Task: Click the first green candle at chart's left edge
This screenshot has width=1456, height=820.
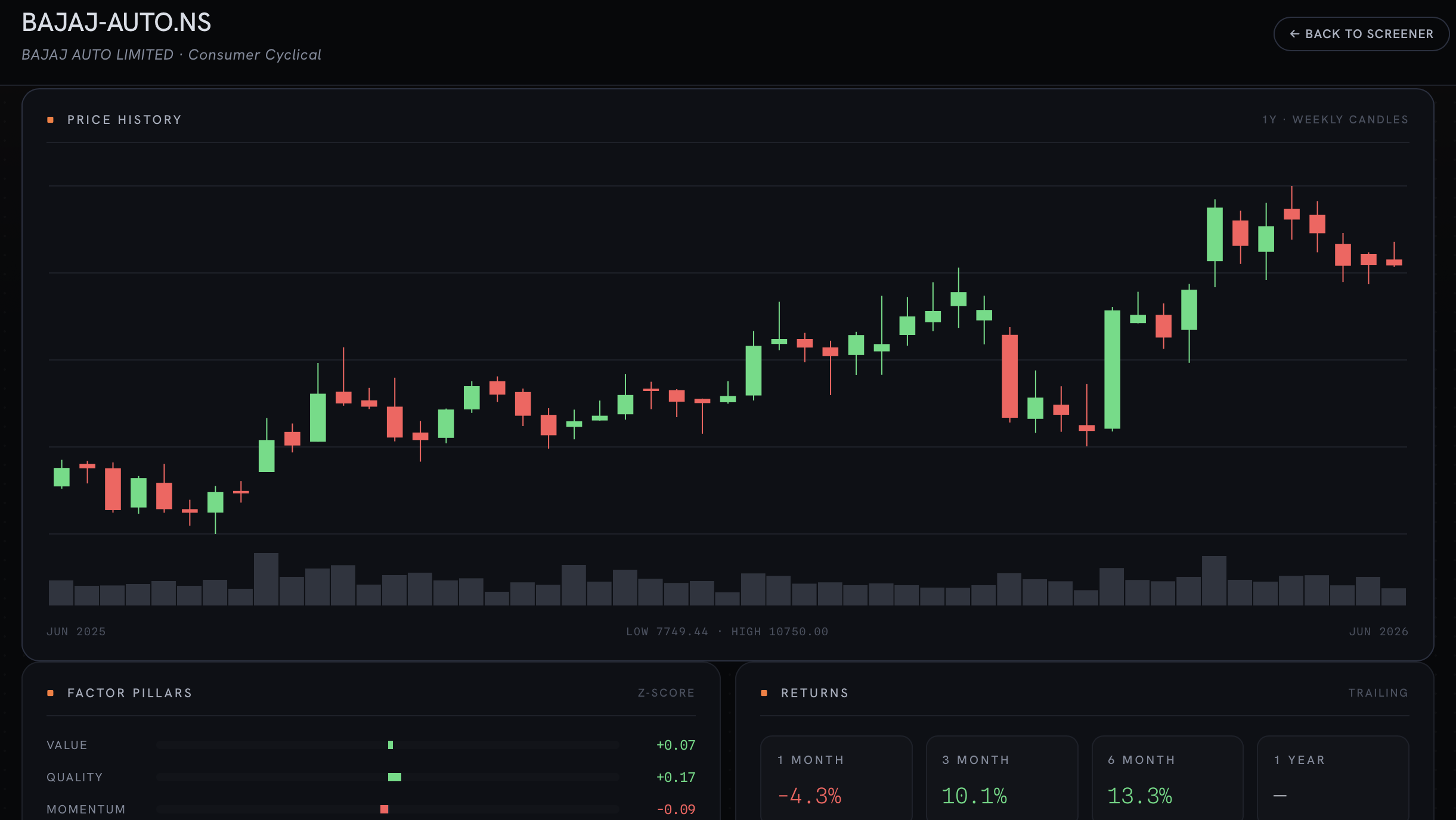Action: [x=61, y=477]
